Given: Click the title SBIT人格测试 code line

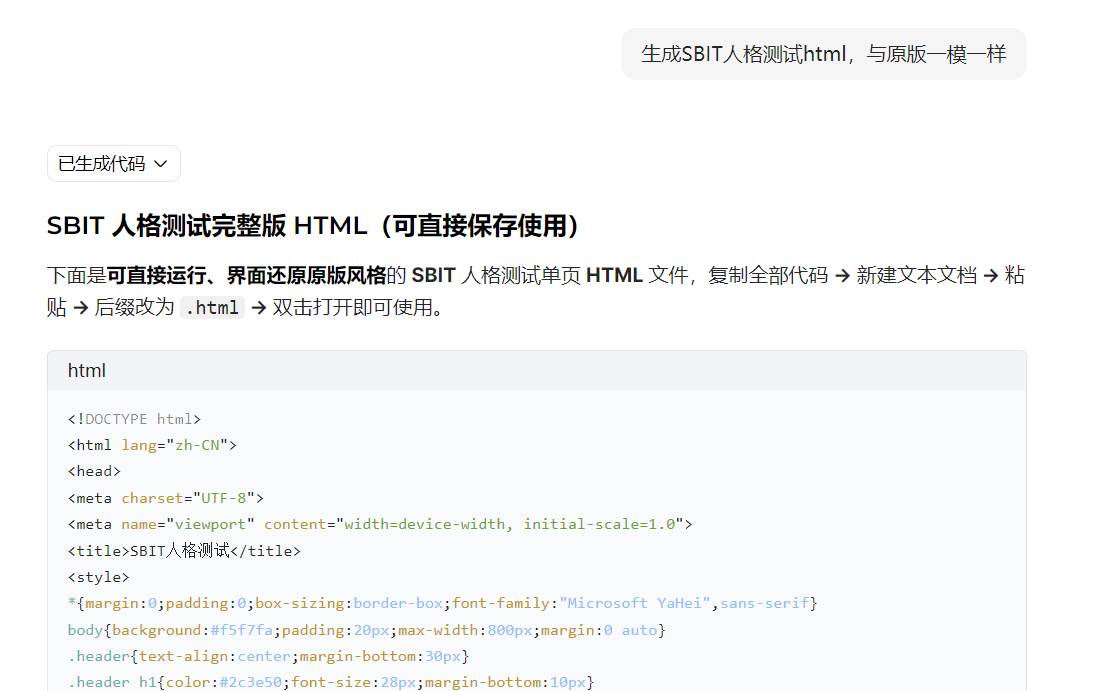Looking at the screenshot, I should coord(184,550).
